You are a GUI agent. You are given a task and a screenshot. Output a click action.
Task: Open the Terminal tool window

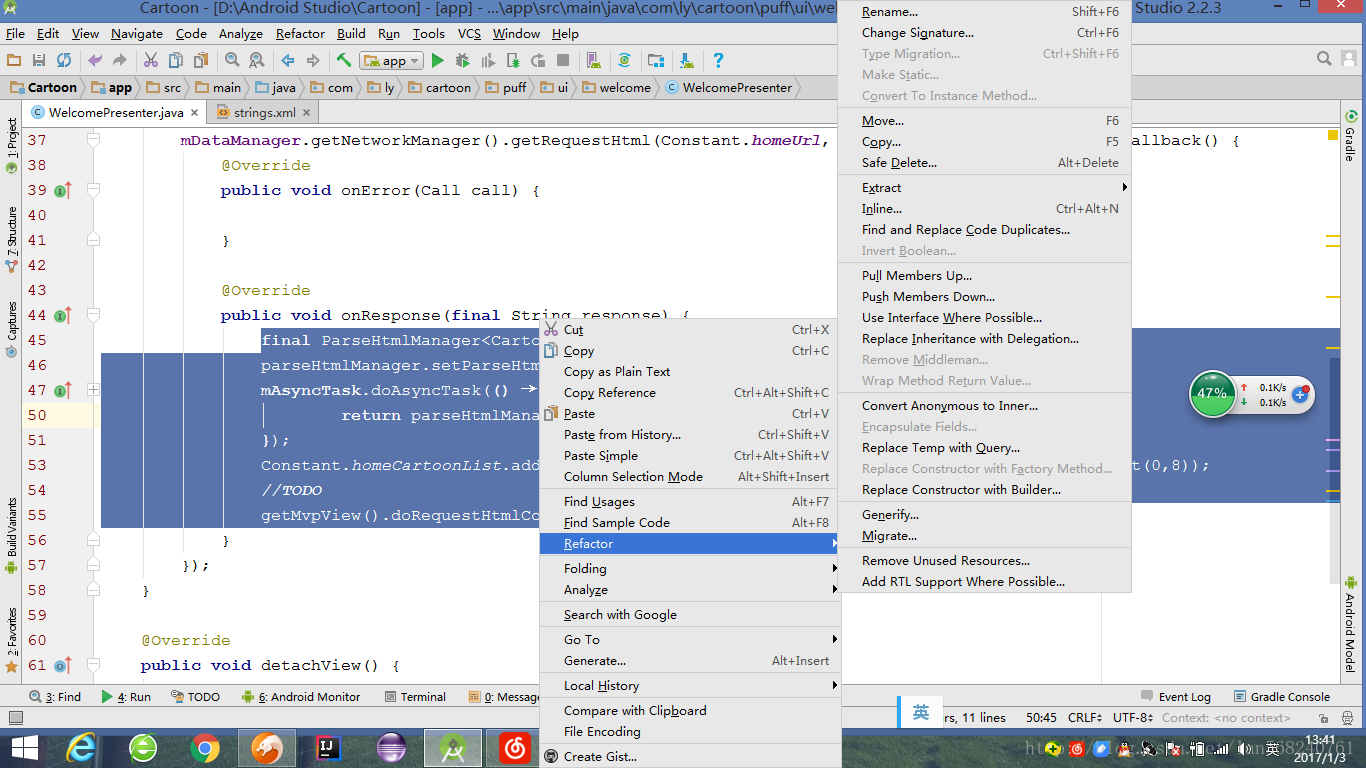(414, 697)
